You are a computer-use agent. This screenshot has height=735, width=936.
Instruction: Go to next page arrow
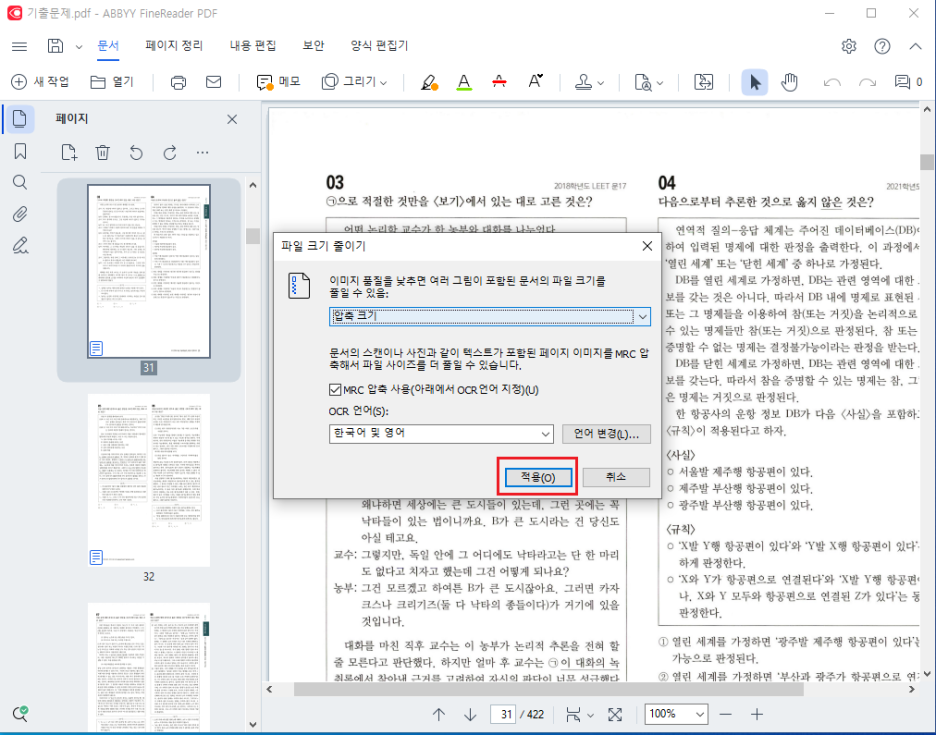[470, 714]
